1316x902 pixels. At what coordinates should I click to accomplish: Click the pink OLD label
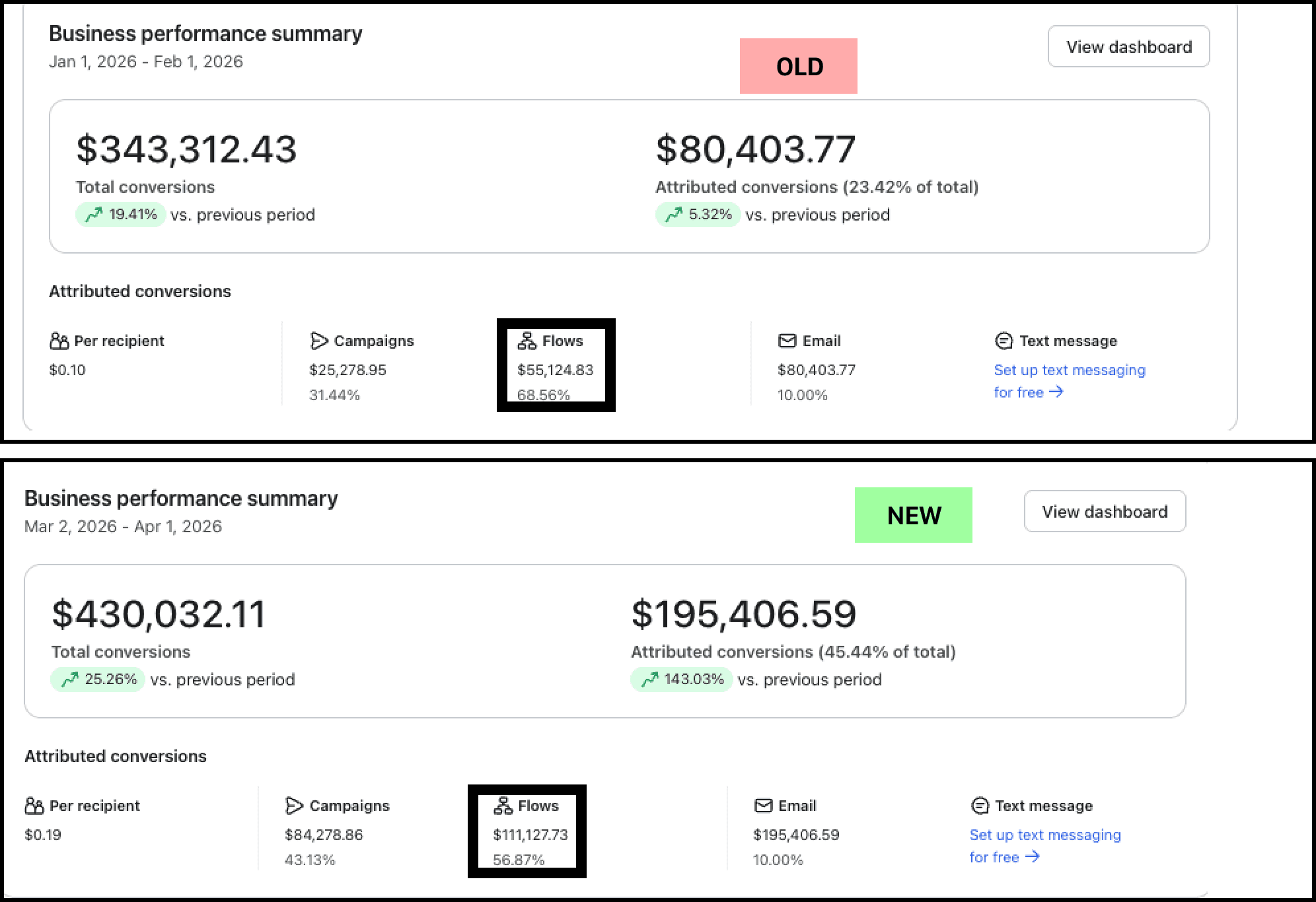tap(798, 66)
